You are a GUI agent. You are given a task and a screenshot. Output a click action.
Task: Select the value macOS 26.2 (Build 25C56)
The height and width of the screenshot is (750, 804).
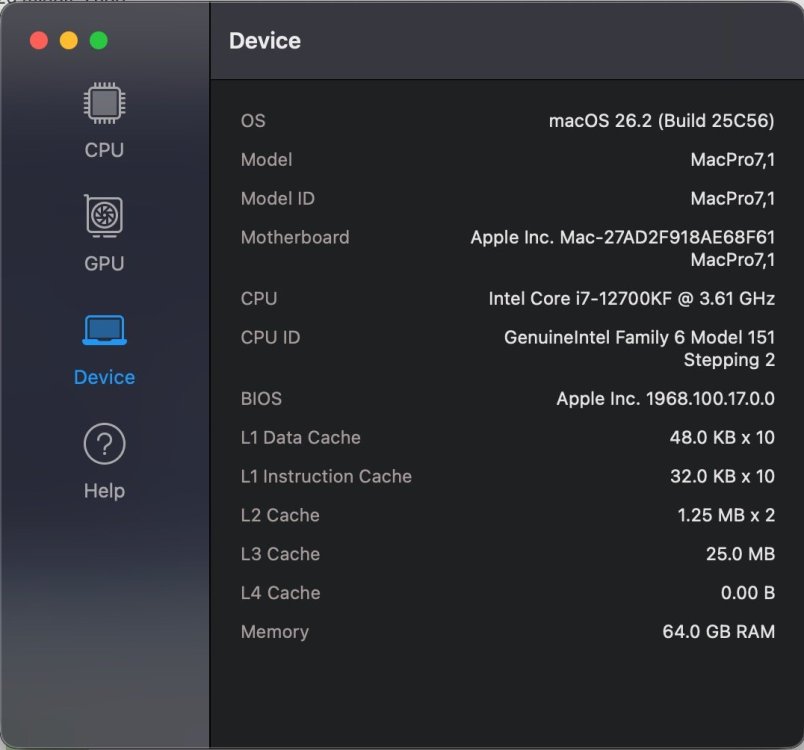(x=661, y=121)
